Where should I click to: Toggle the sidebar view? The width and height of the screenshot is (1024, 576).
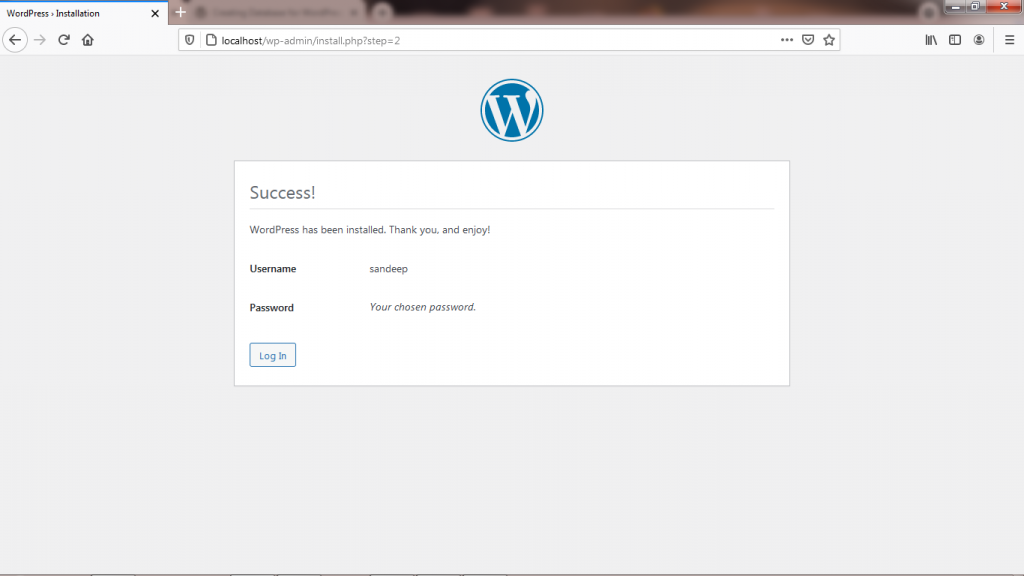(x=955, y=40)
